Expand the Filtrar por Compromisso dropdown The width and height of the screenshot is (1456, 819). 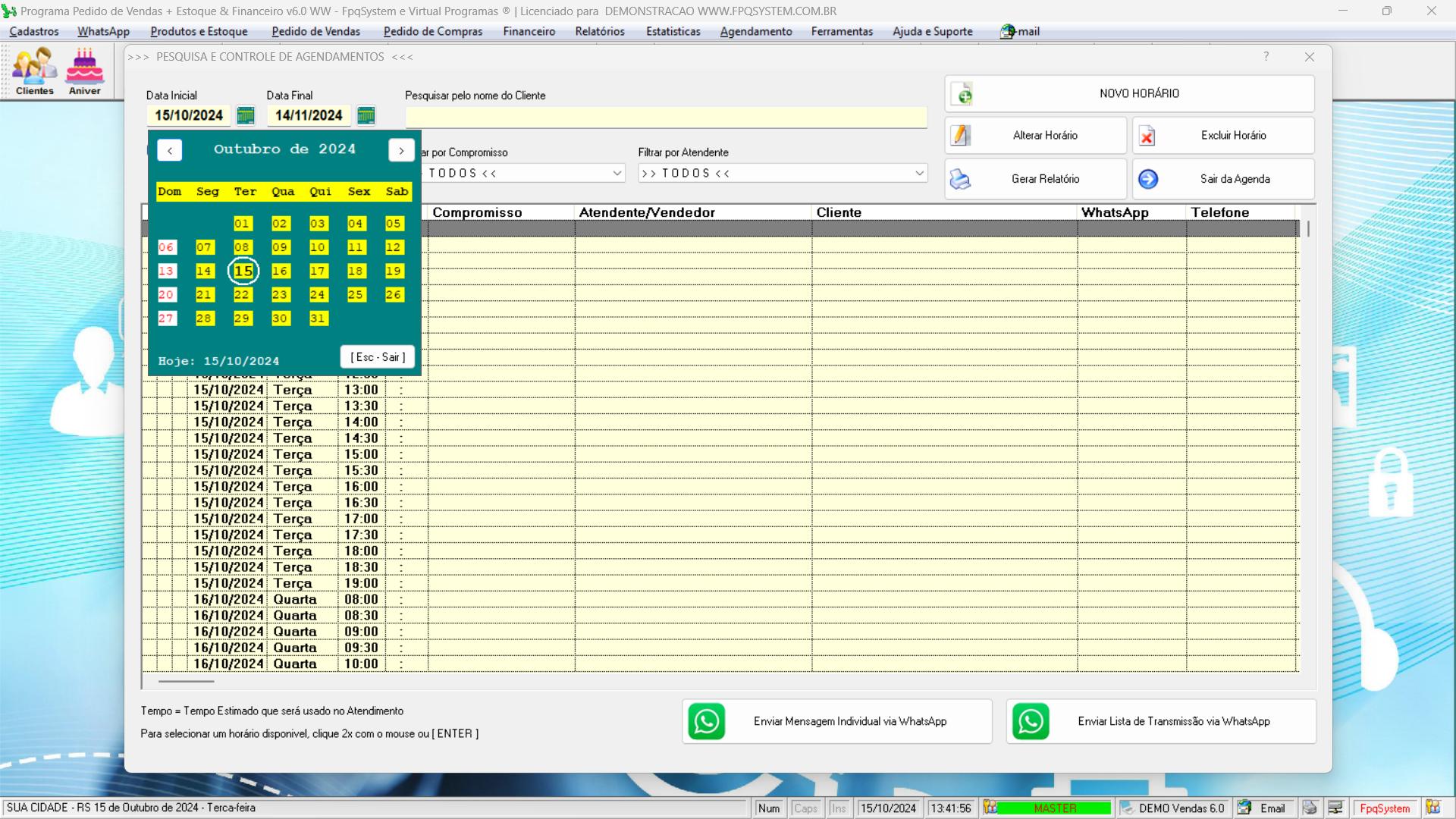coord(617,173)
